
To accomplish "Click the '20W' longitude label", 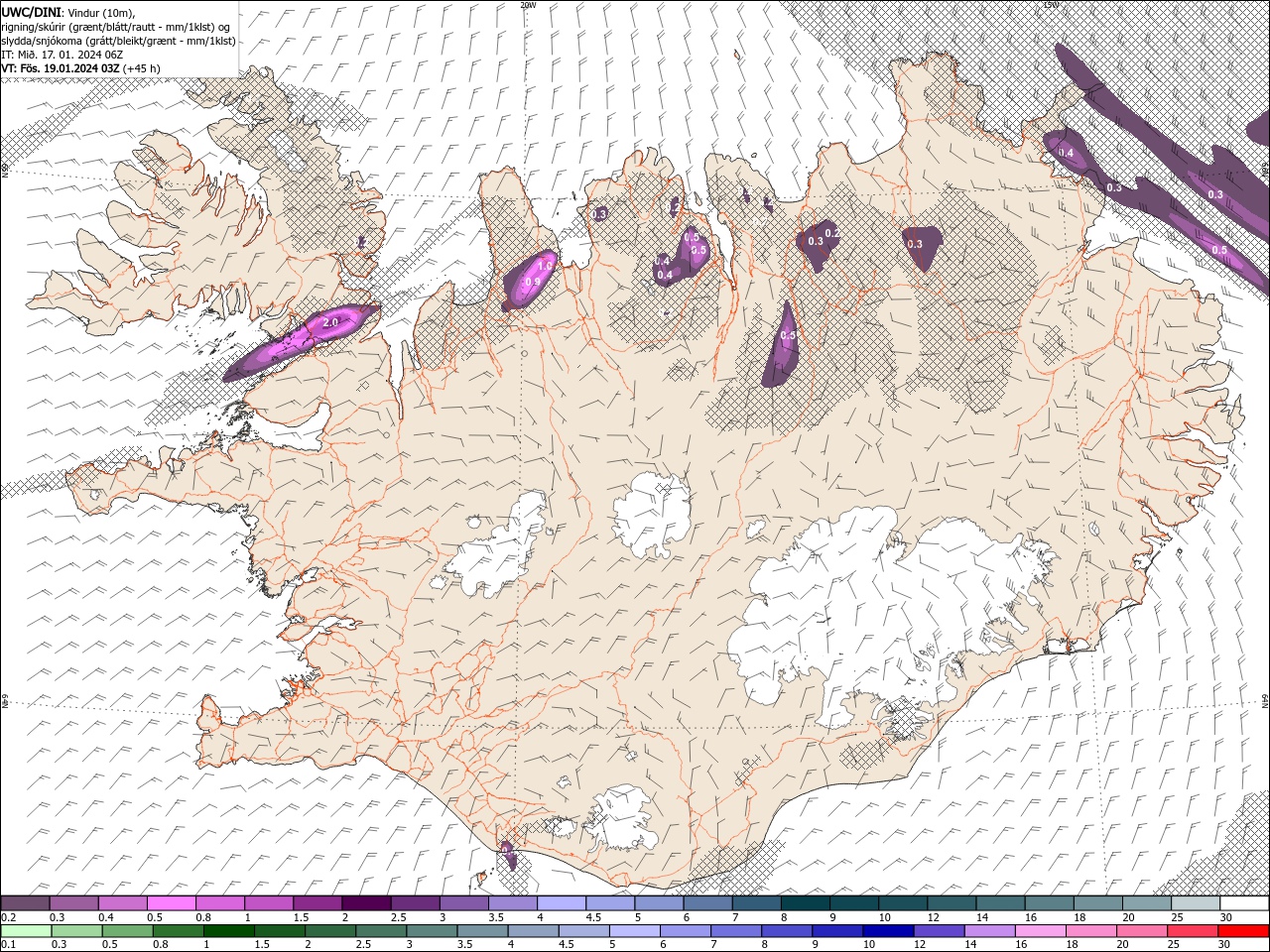I will click(x=528, y=5).
